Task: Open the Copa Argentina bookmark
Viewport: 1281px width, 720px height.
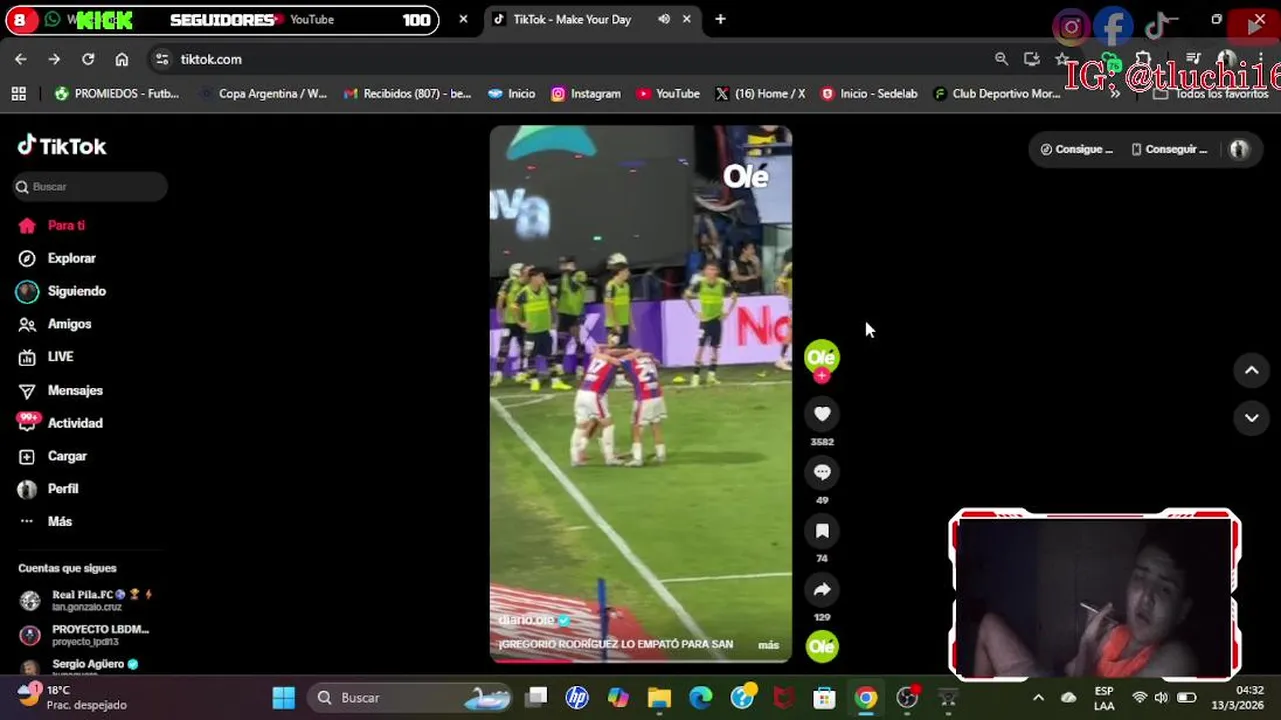Action: [264, 93]
